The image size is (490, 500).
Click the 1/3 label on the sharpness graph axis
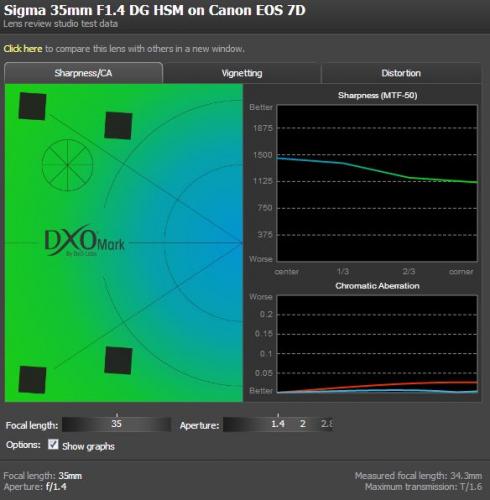pyautogui.click(x=343, y=271)
